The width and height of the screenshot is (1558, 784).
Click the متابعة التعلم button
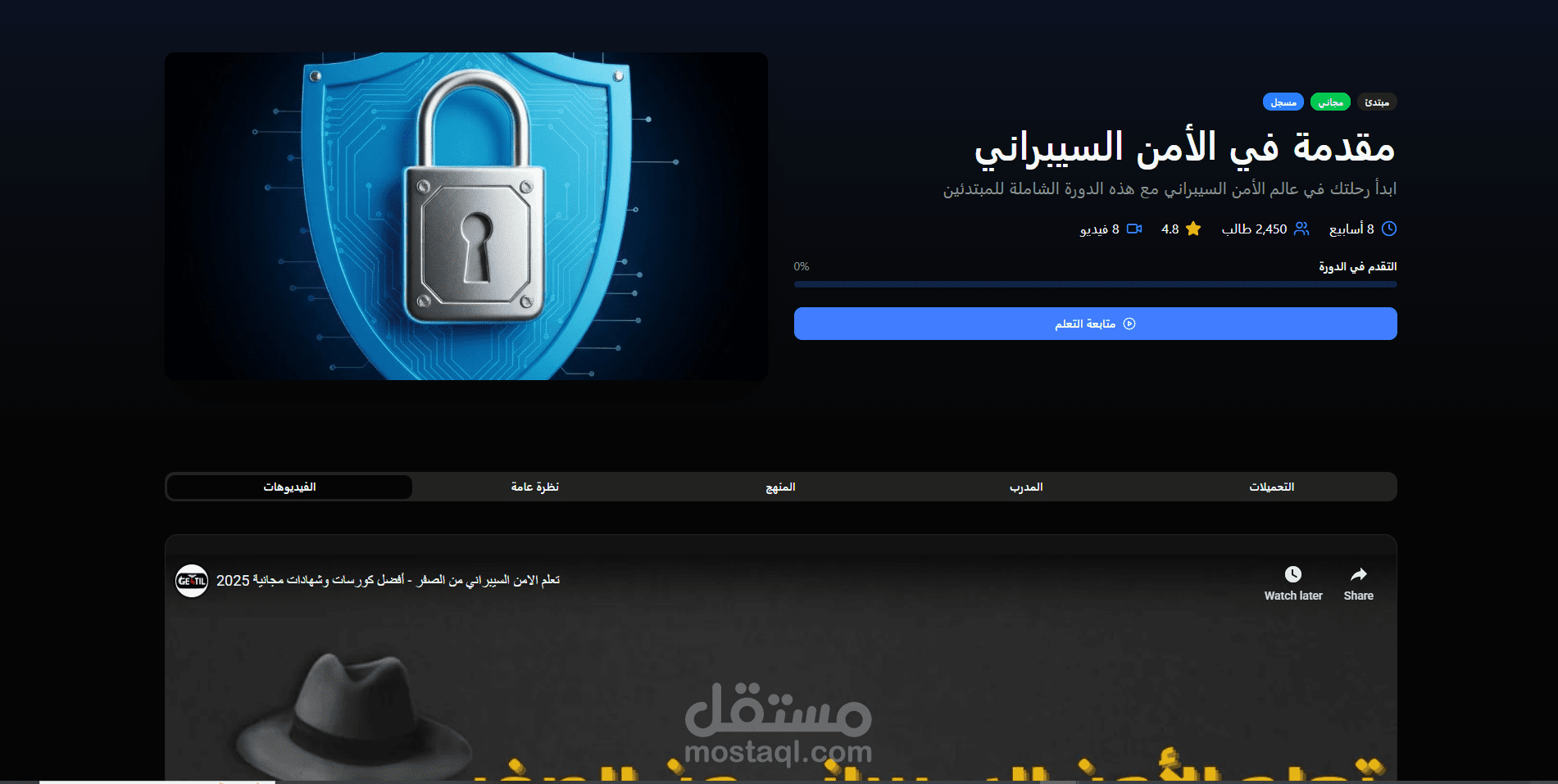pyautogui.click(x=1096, y=324)
